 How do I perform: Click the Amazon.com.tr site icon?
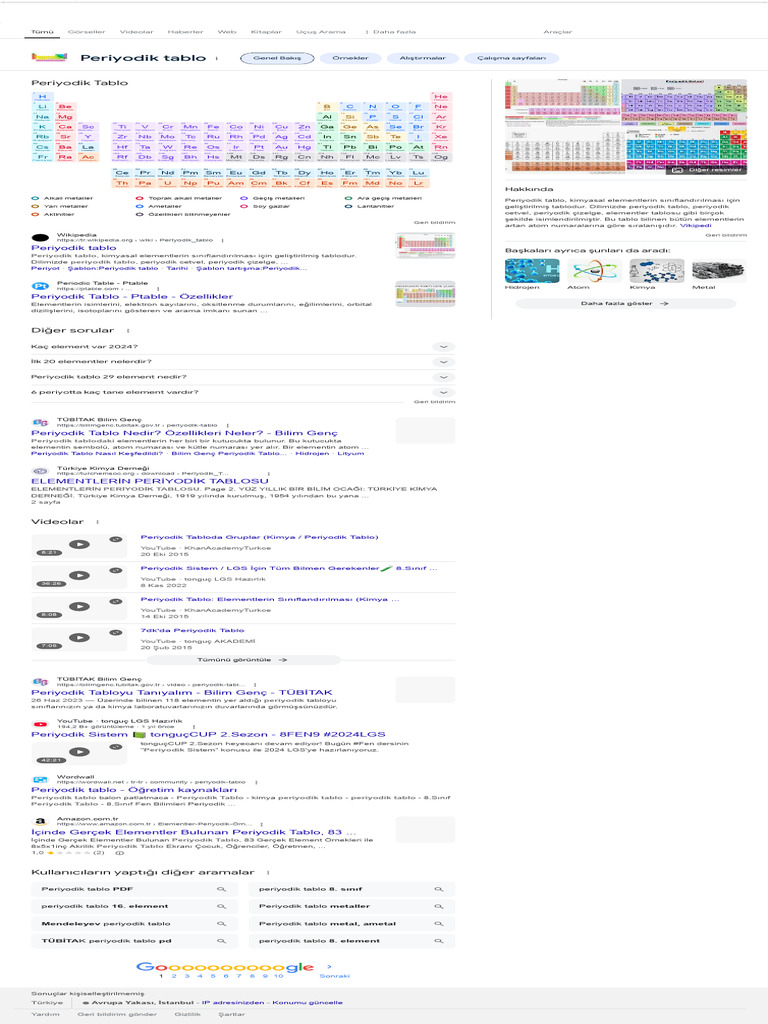40,822
